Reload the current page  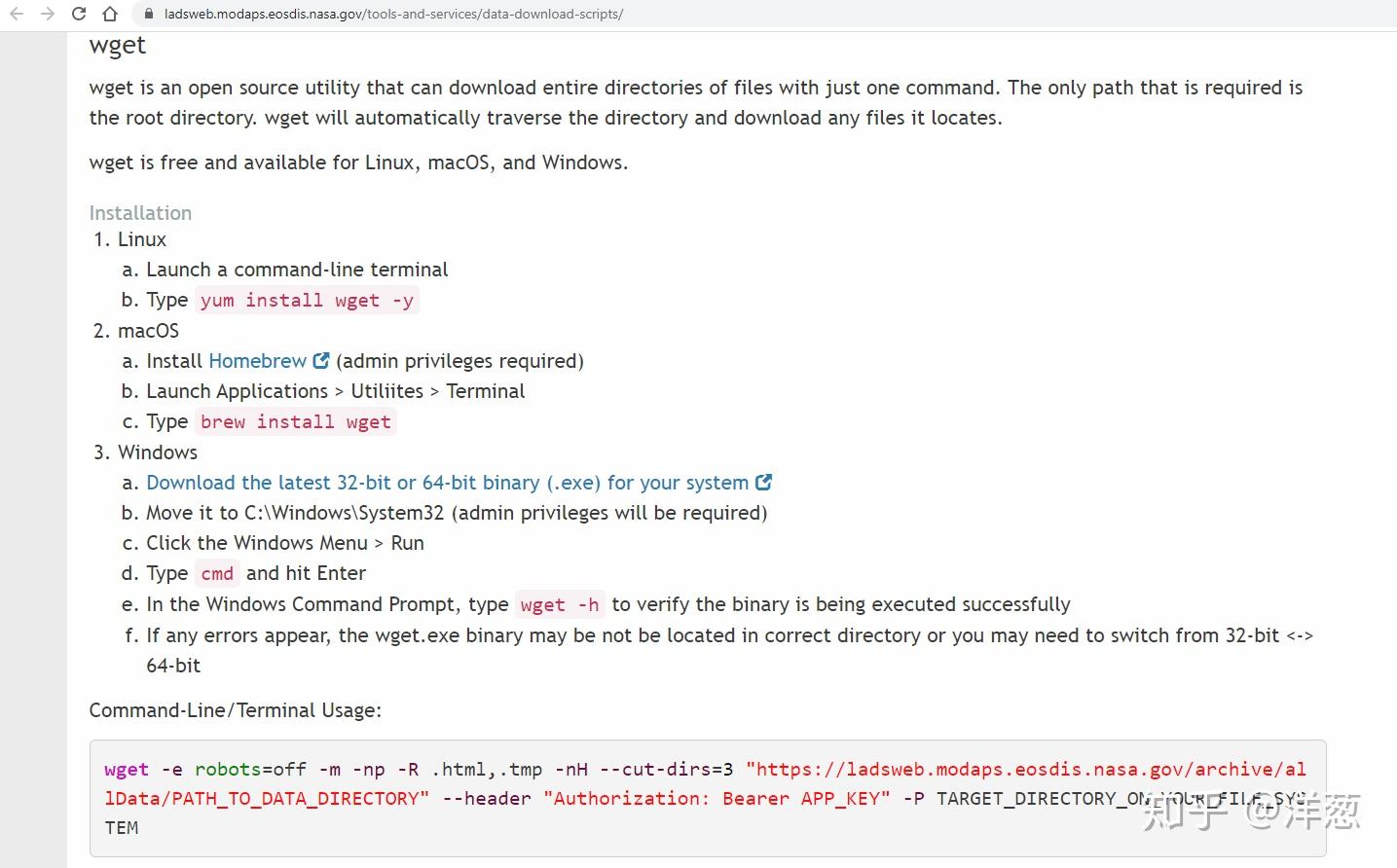pos(79,14)
